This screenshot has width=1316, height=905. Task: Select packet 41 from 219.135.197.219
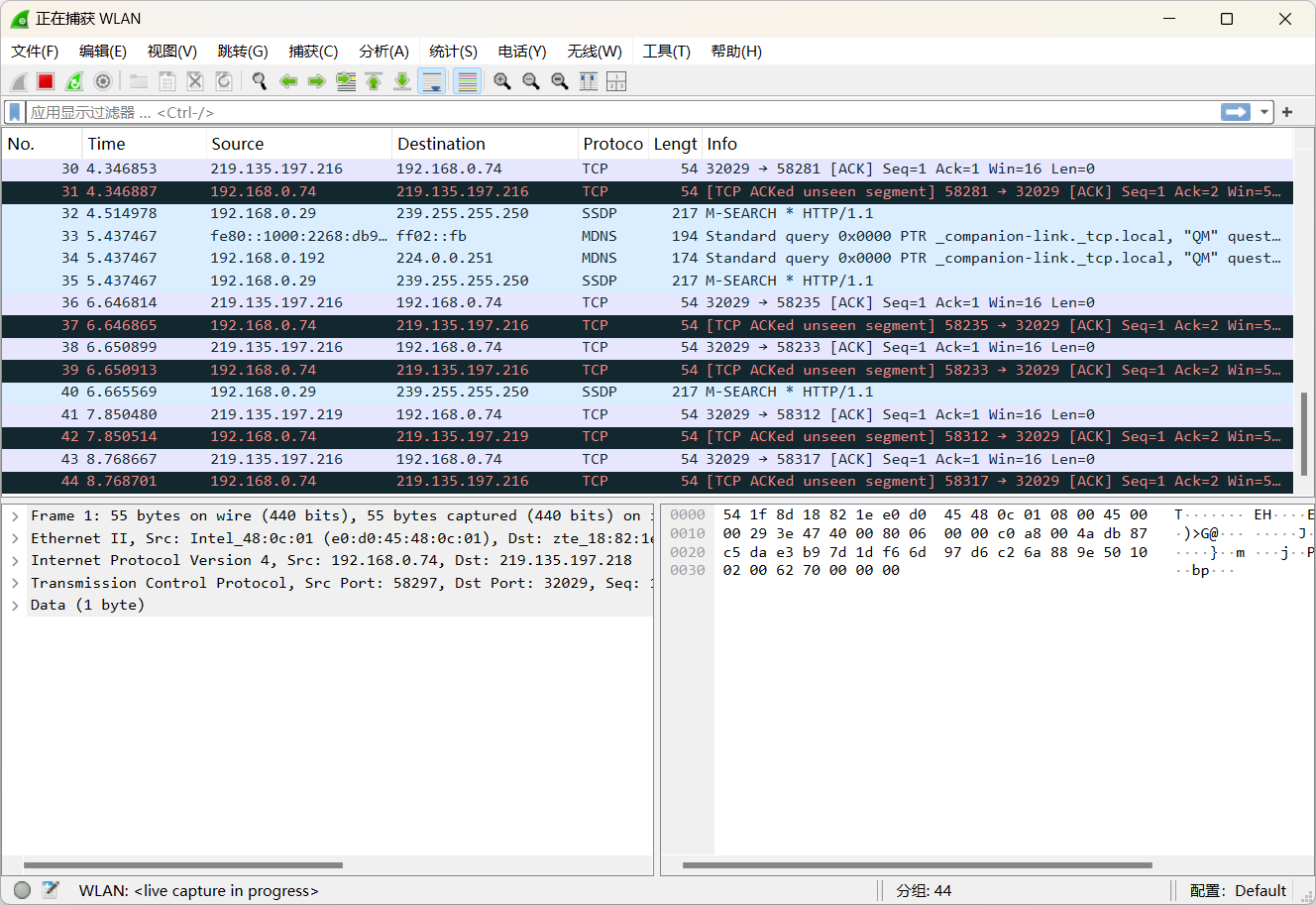tap(647, 414)
